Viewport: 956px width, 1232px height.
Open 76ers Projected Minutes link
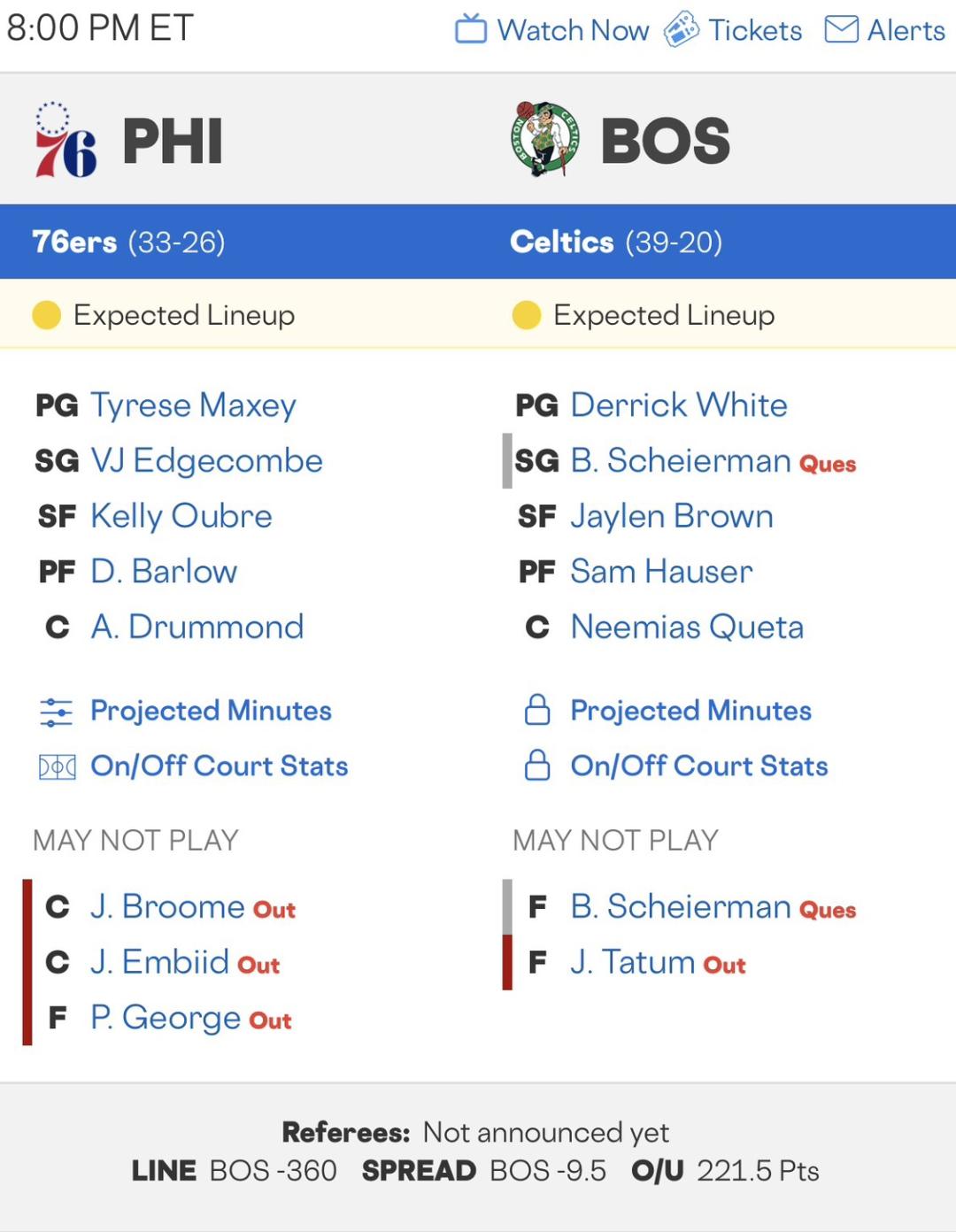click(x=211, y=711)
